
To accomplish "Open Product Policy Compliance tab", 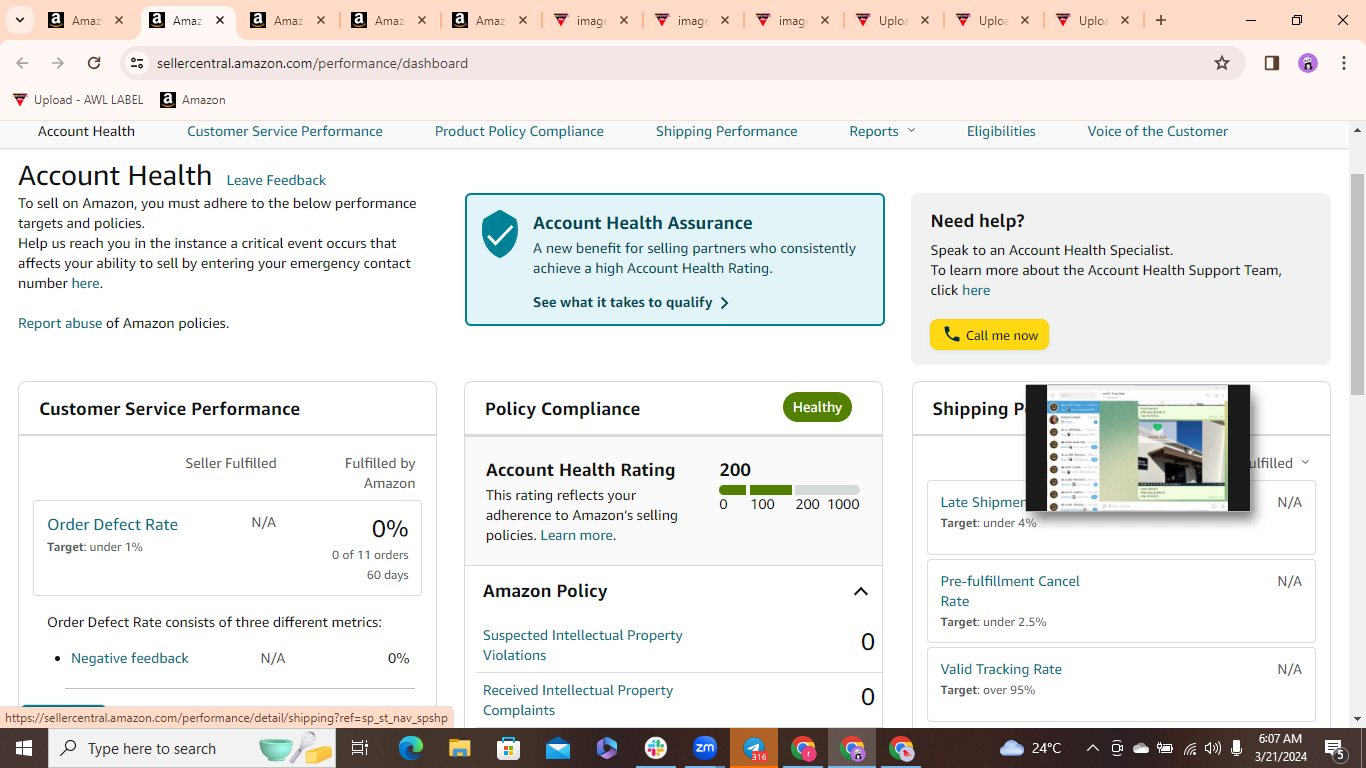I will point(519,131).
